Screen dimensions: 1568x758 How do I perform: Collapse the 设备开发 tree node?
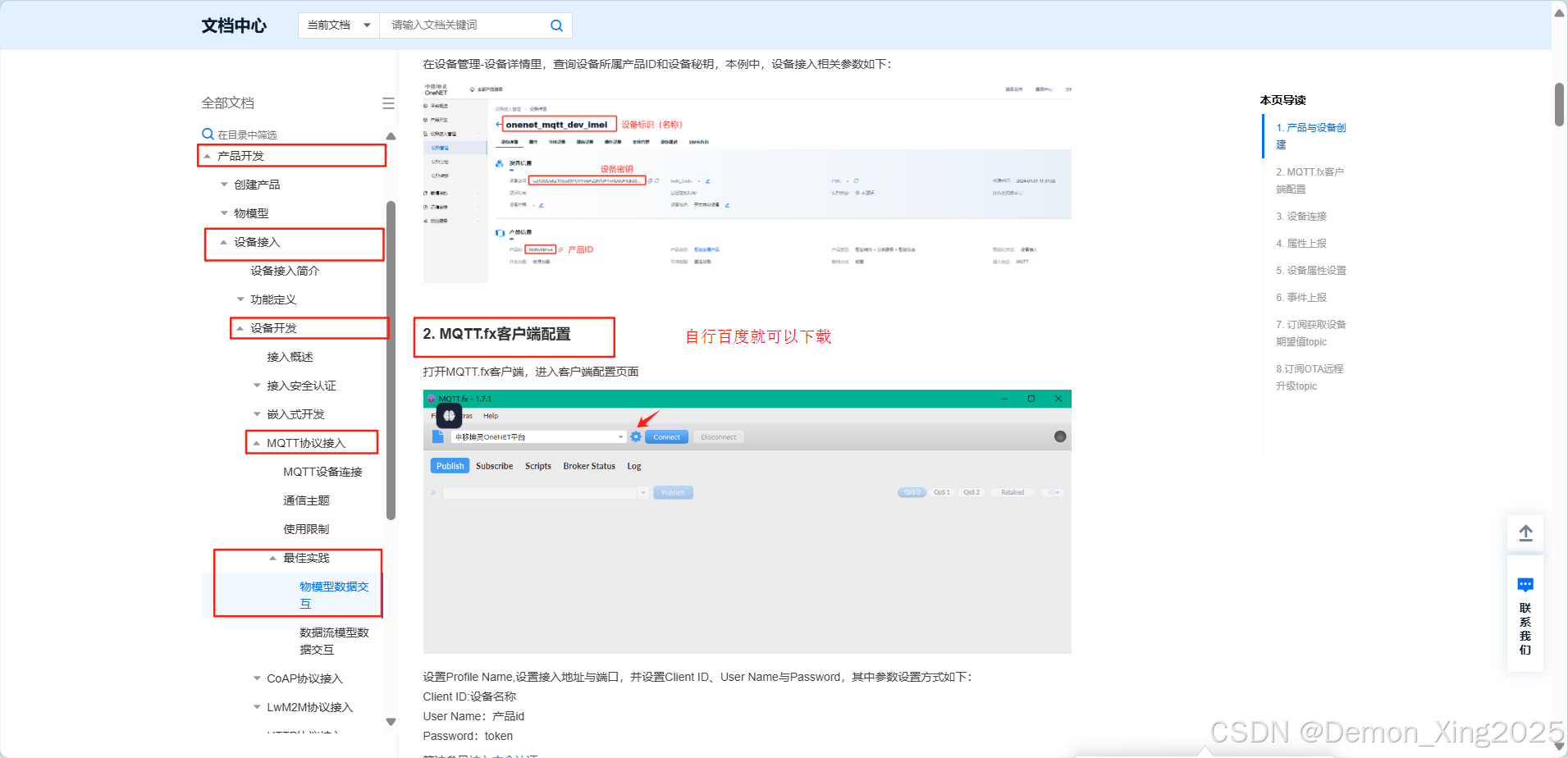coord(240,328)
